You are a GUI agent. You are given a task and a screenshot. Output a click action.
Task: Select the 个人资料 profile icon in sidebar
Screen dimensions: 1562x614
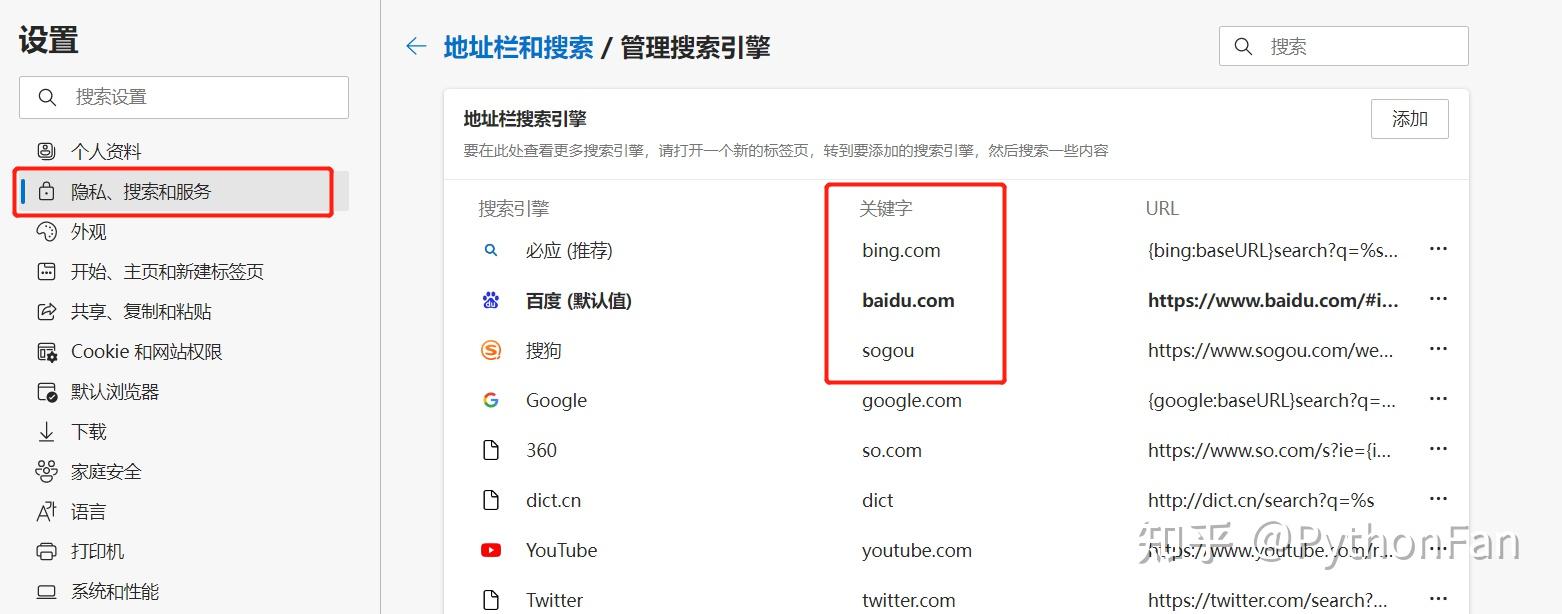pos(47,151)
